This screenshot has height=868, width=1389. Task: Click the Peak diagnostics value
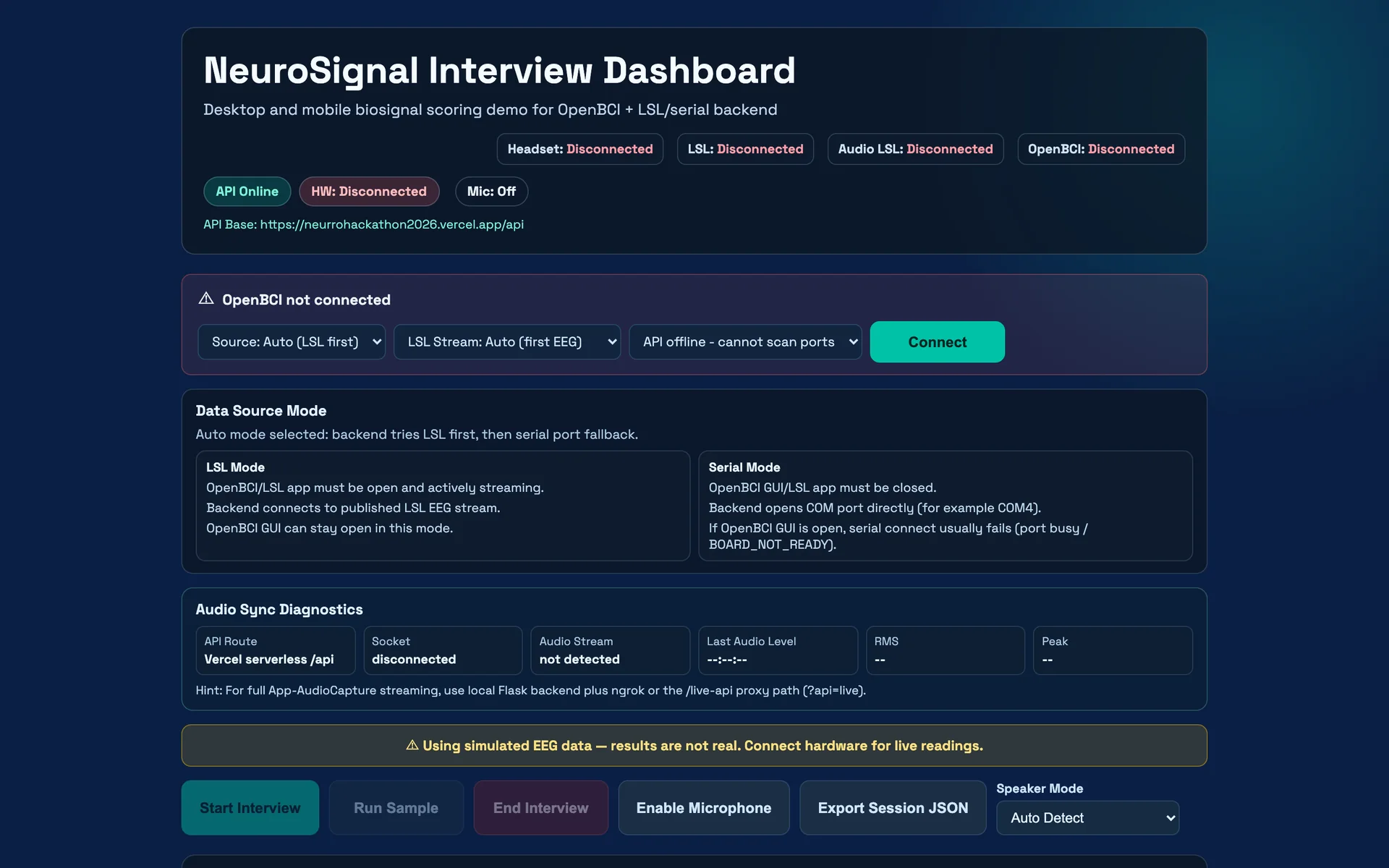point(1048,660)
